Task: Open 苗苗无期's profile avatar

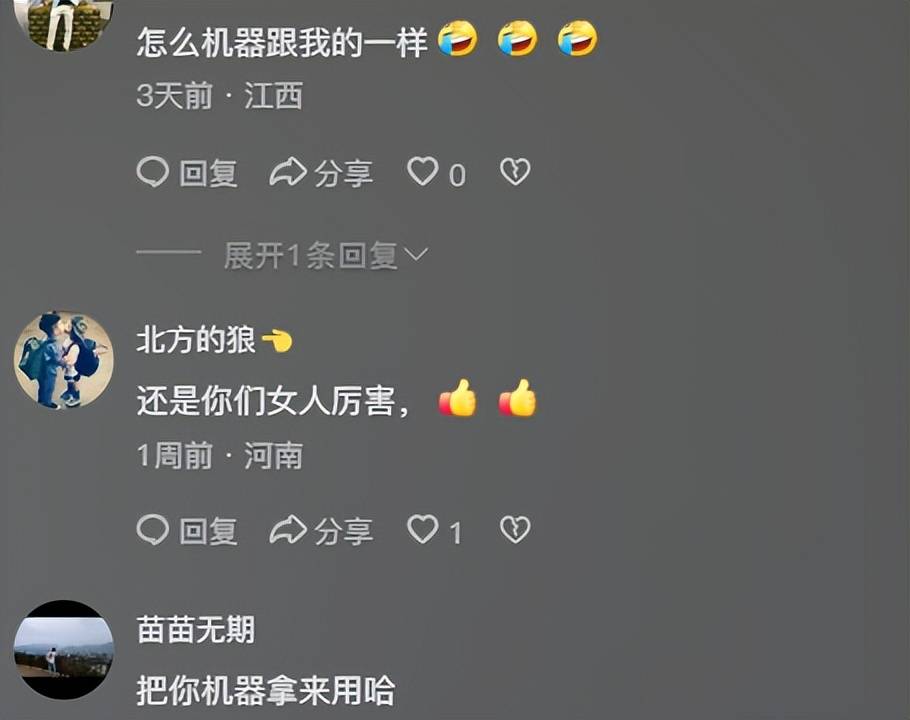Action: pos(64,650)
